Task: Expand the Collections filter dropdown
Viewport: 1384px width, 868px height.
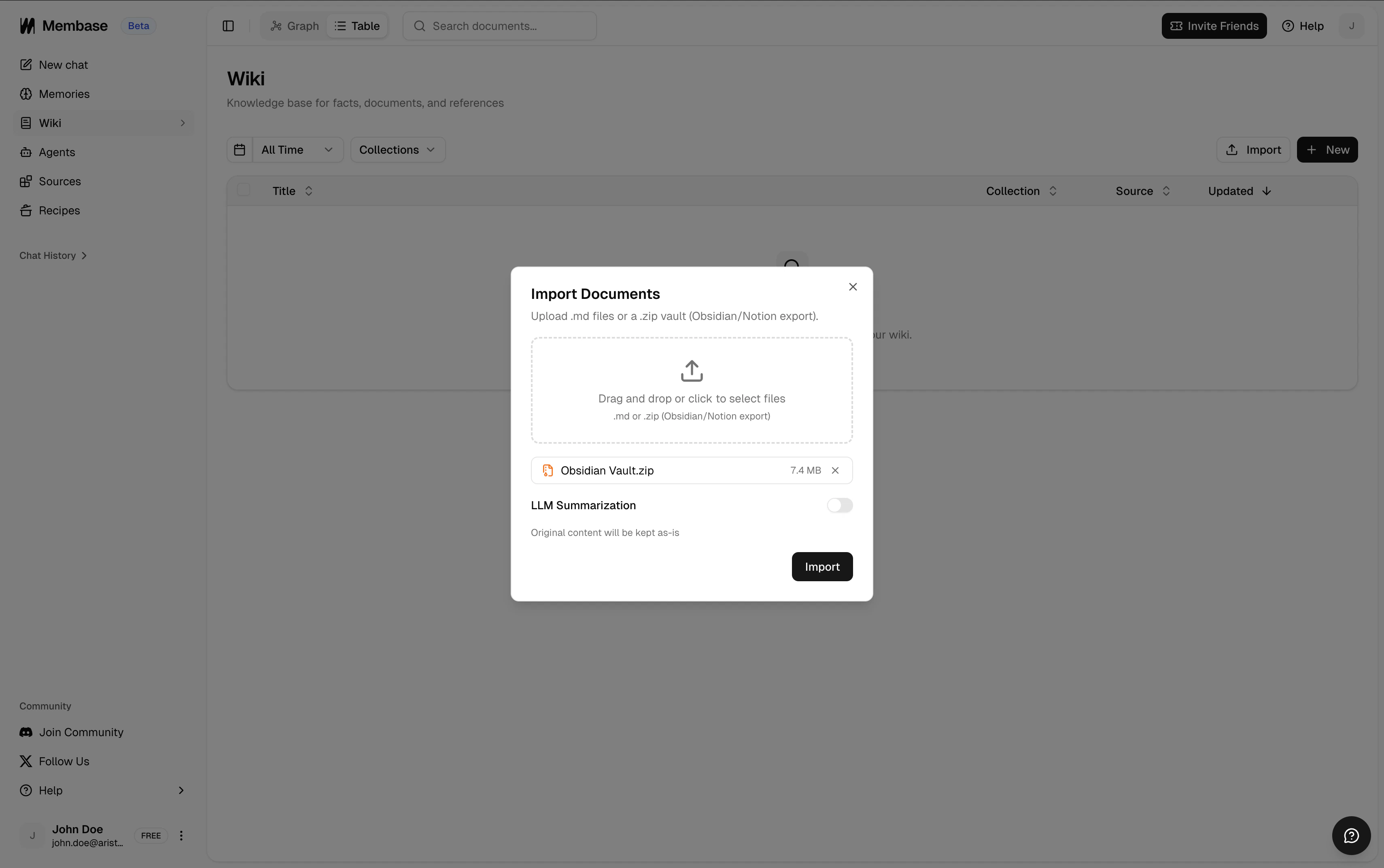Action: click(397, 150)
